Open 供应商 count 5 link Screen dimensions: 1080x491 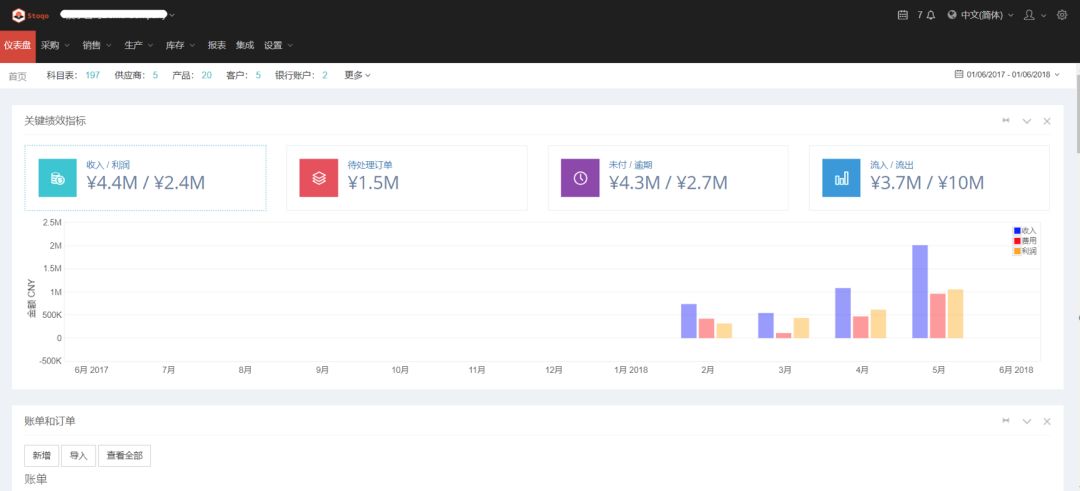pyautogui.click(x=155, y=75)
